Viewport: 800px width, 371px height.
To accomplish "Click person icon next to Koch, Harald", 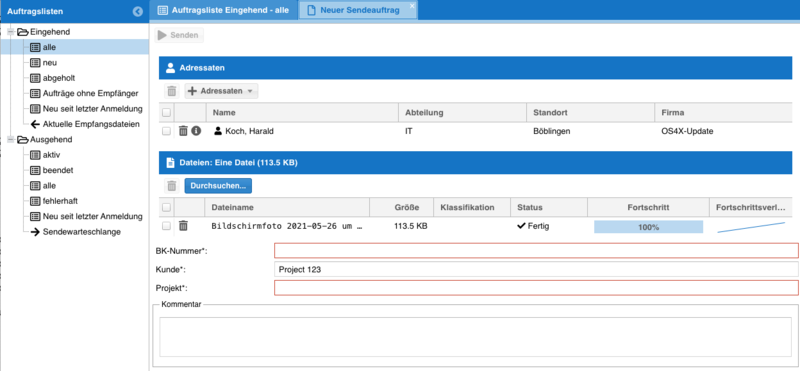I will pyautogui.click(x=218, y=131).
